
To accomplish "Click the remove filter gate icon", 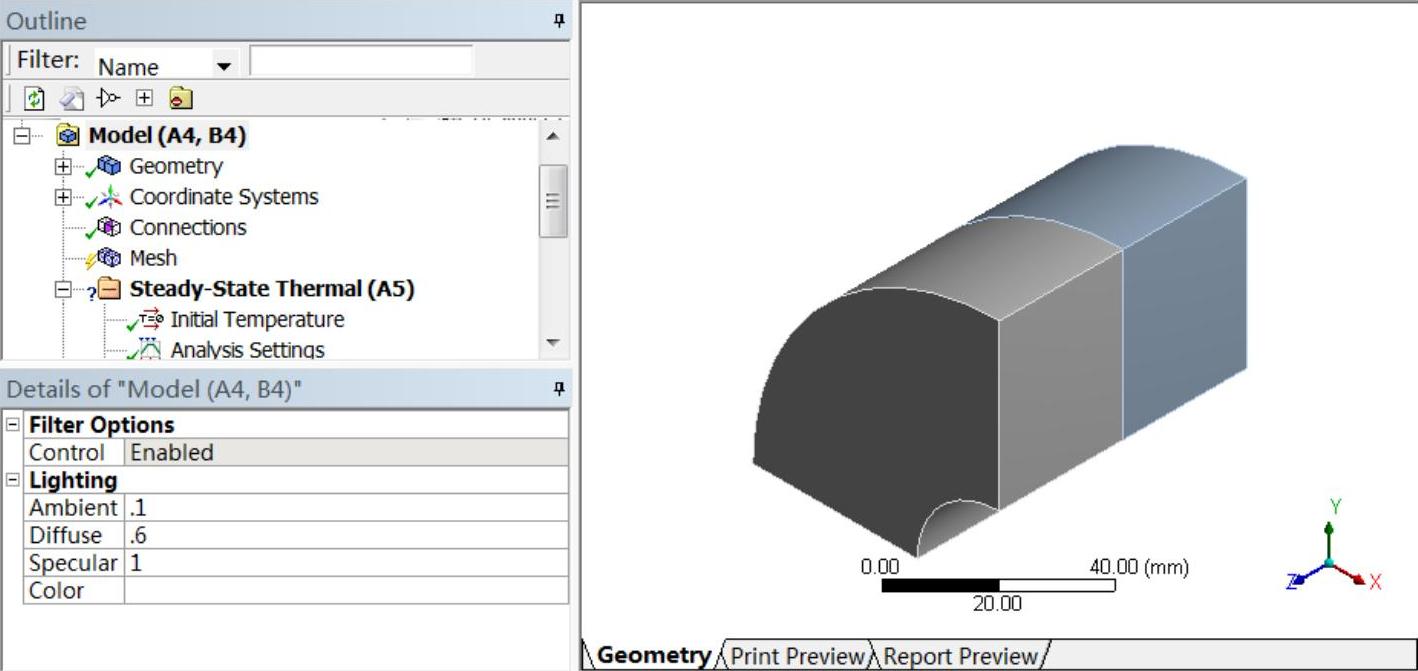I will 108,98.
